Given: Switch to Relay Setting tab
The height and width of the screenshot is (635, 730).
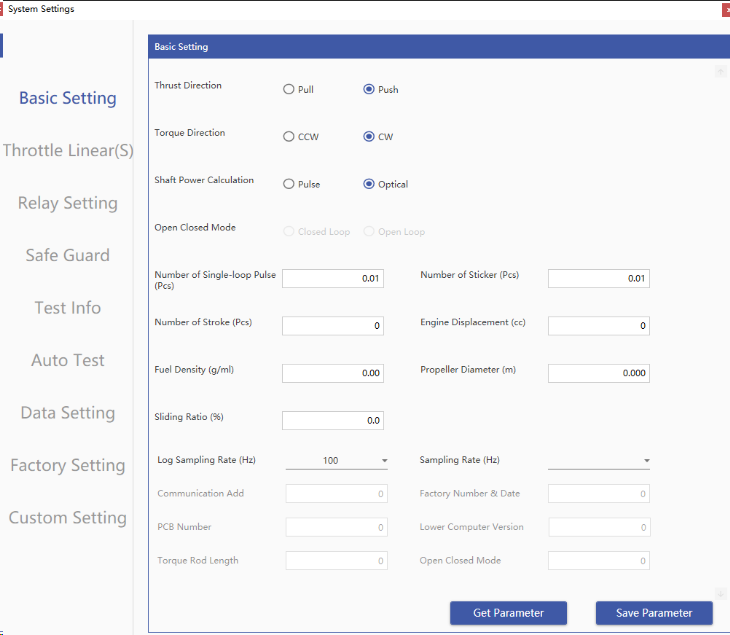Looking at the screenshot, I should [x=68, y=203].
